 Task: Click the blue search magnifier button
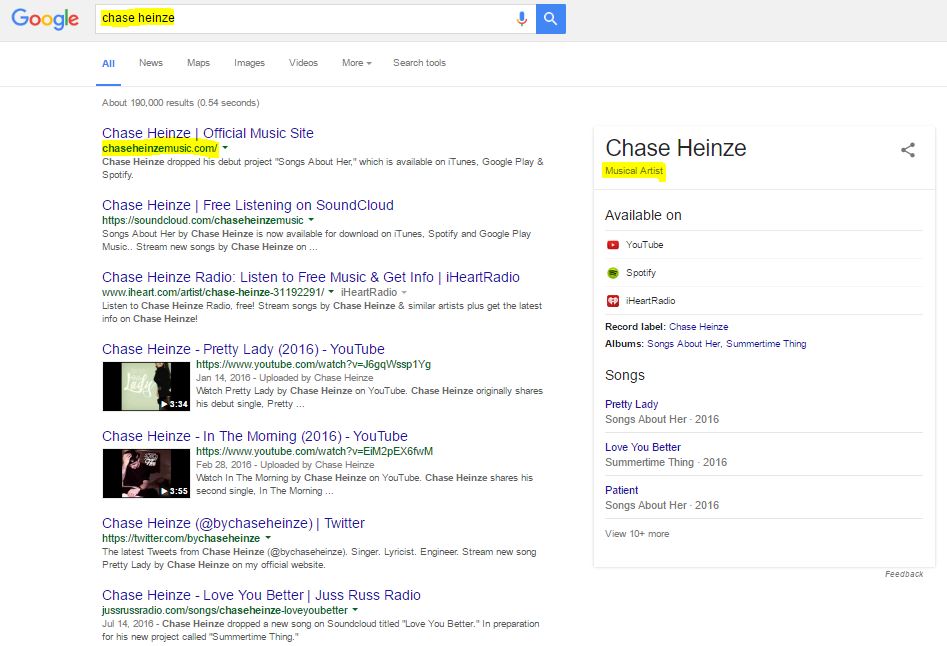[551, 19]
